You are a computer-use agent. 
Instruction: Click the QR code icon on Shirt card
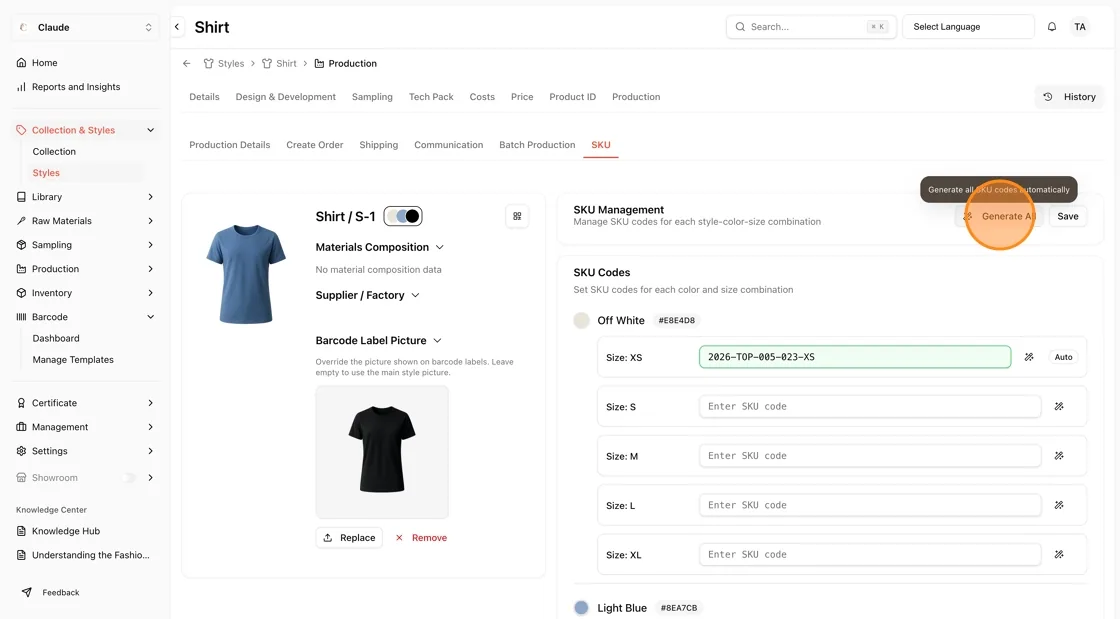tap(517, 216)
